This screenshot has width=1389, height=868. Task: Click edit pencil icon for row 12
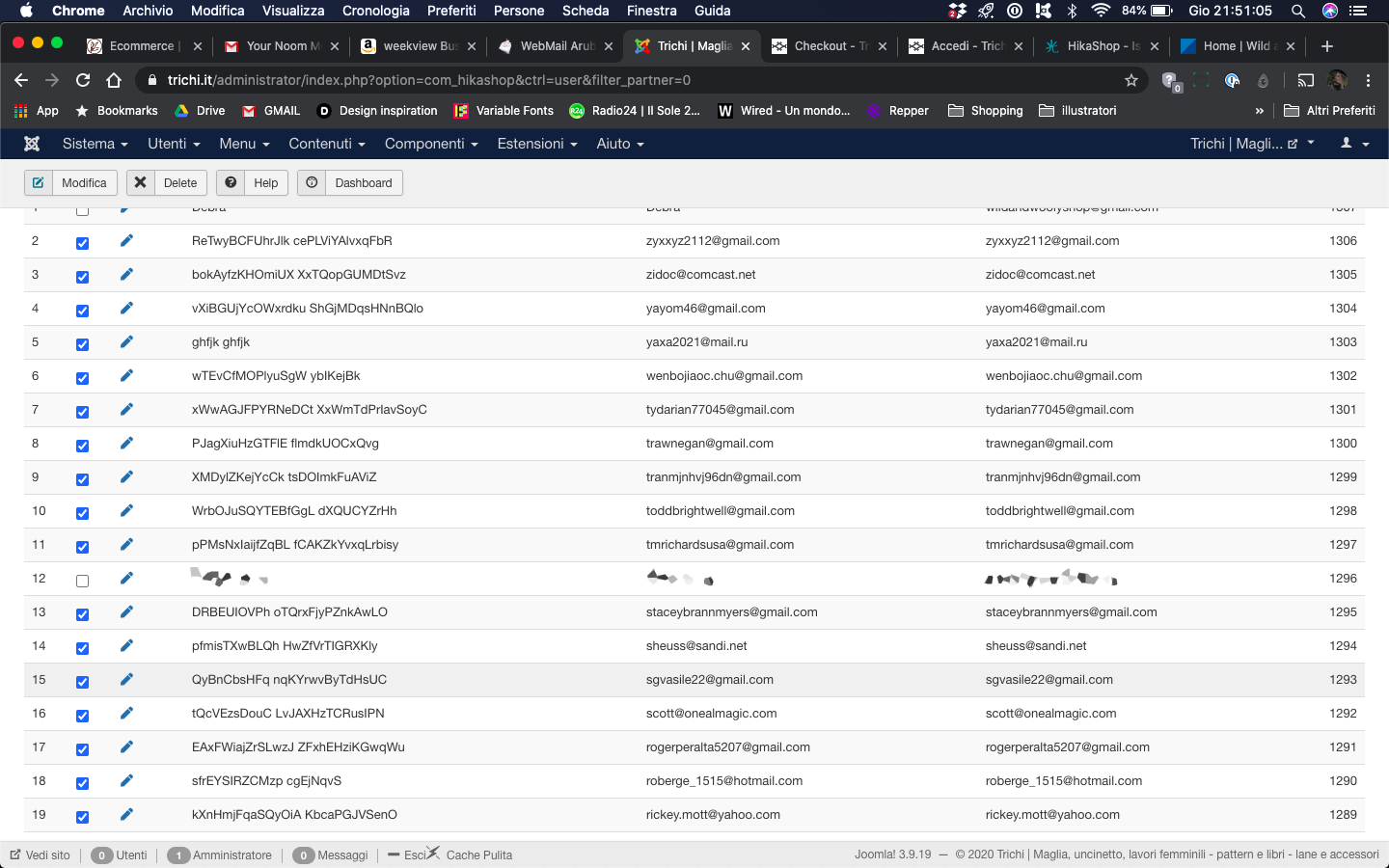(126, 579)
